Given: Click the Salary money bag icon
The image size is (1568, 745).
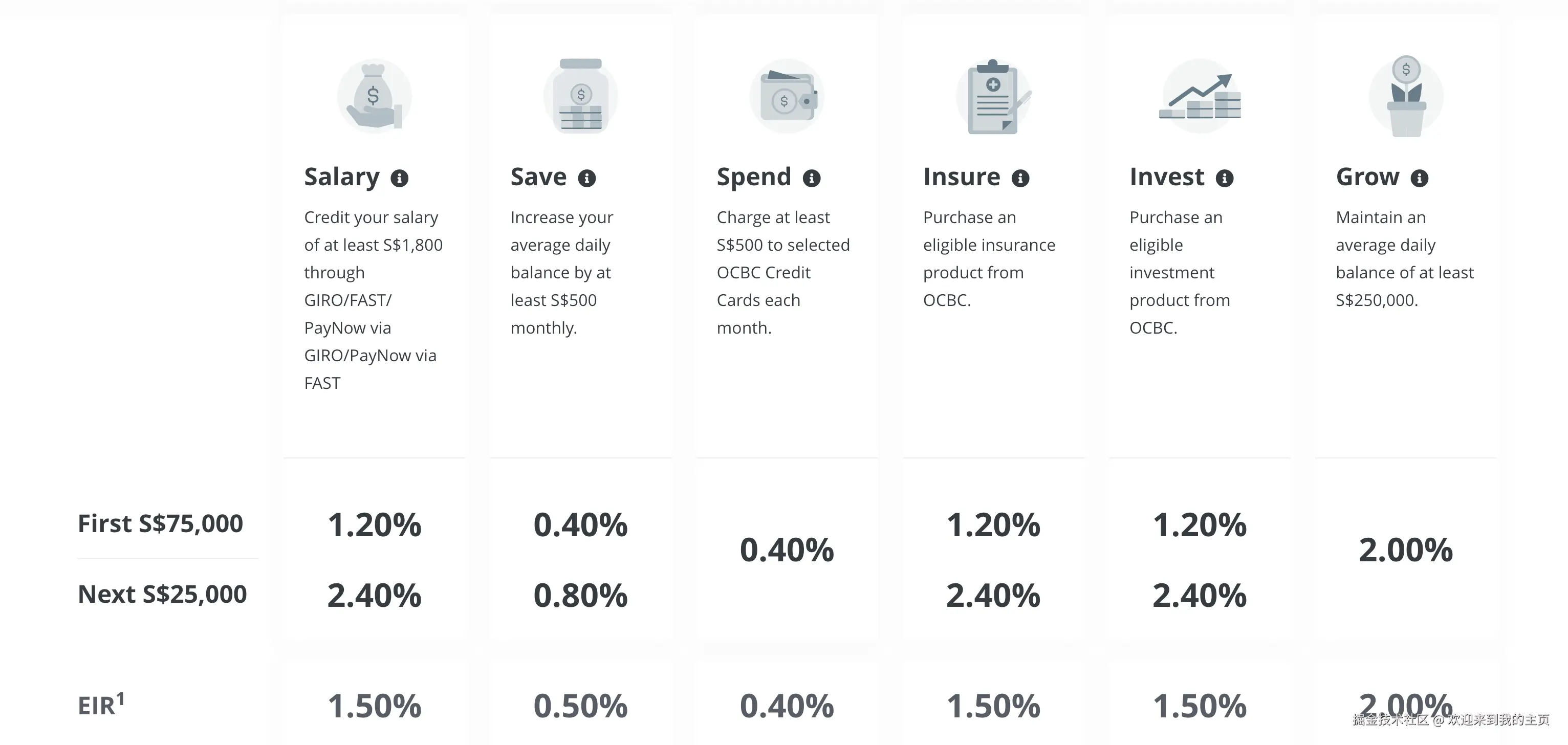Looking at the screenshot, I should [x=375, y=96].
